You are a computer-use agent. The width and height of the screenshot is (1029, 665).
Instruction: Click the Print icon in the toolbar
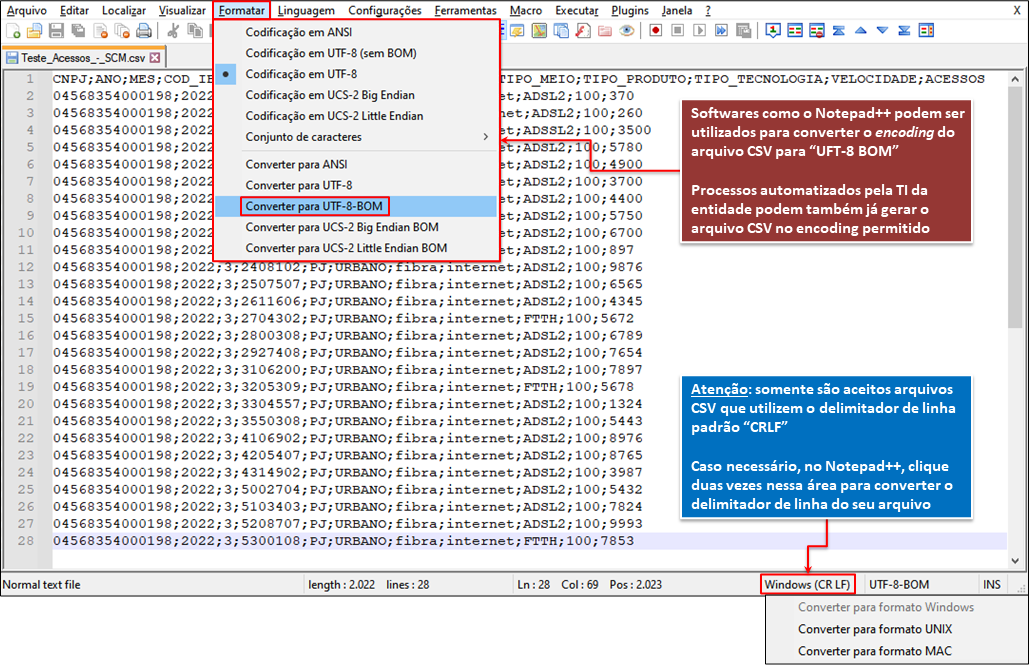[x=144, y=31]
